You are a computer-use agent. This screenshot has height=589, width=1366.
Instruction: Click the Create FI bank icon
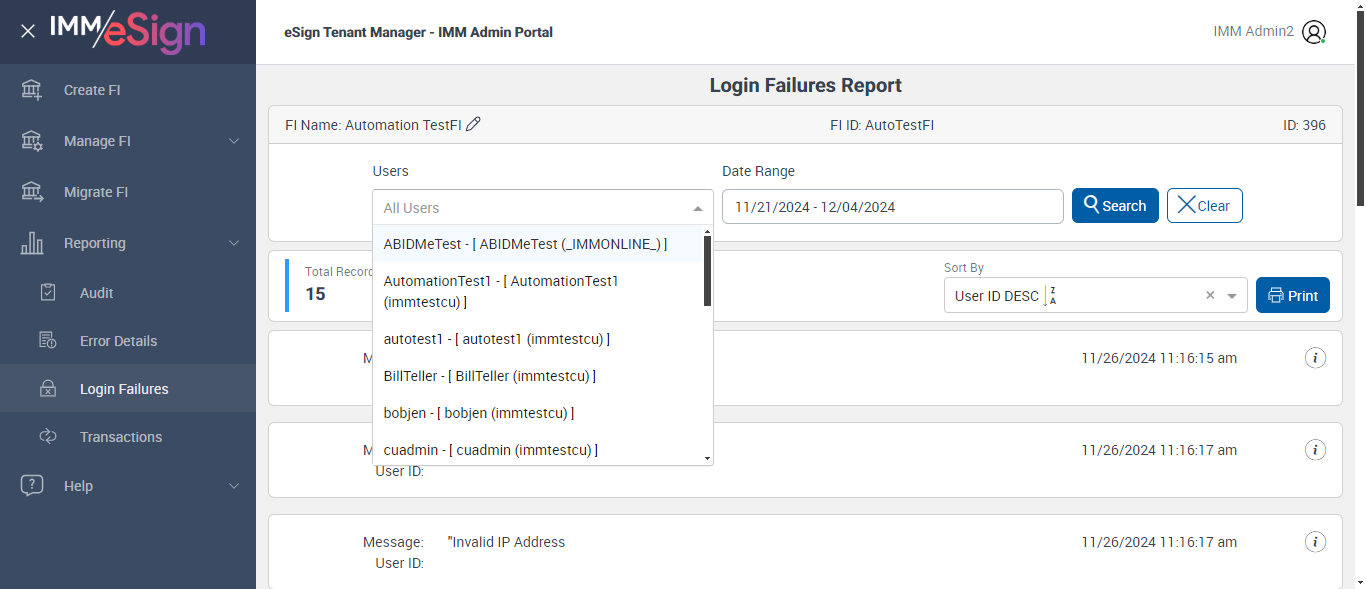32,90
